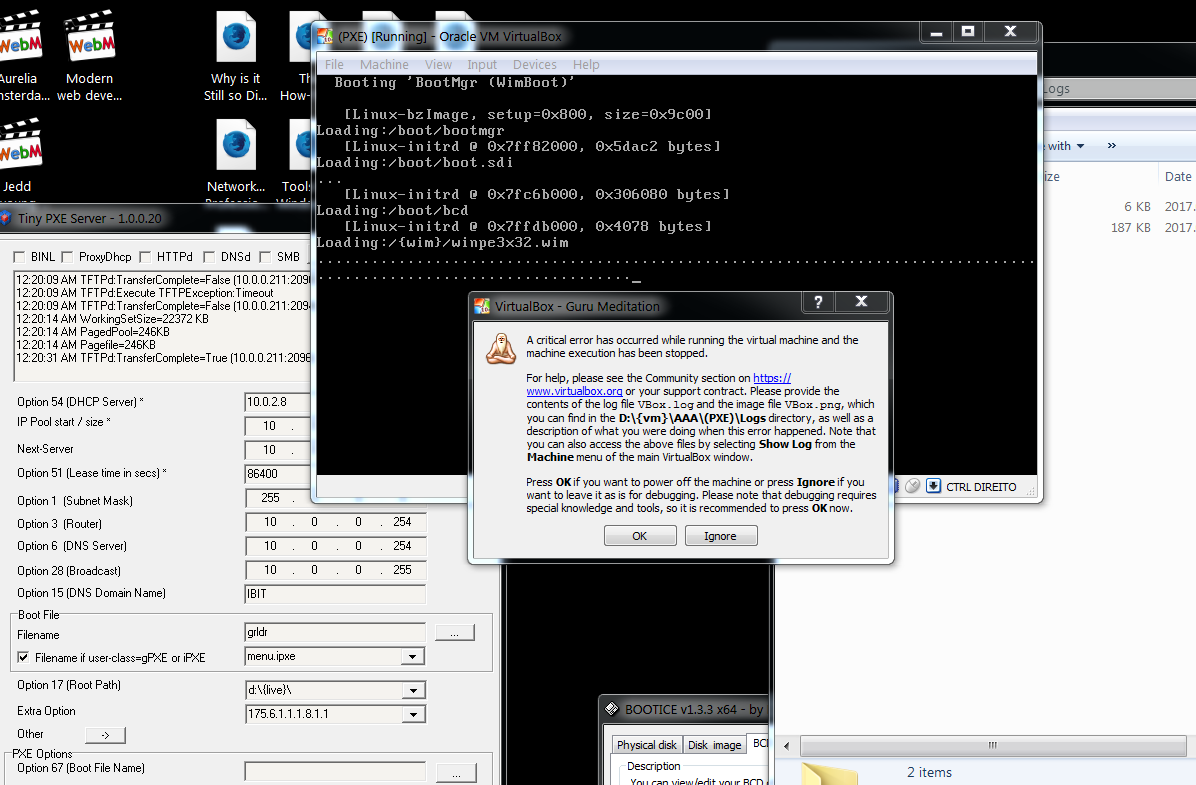Click the Date column header in Explorer
Image resolution: width=1196 pixels, height=785 pixels.
click(1177, 176)
